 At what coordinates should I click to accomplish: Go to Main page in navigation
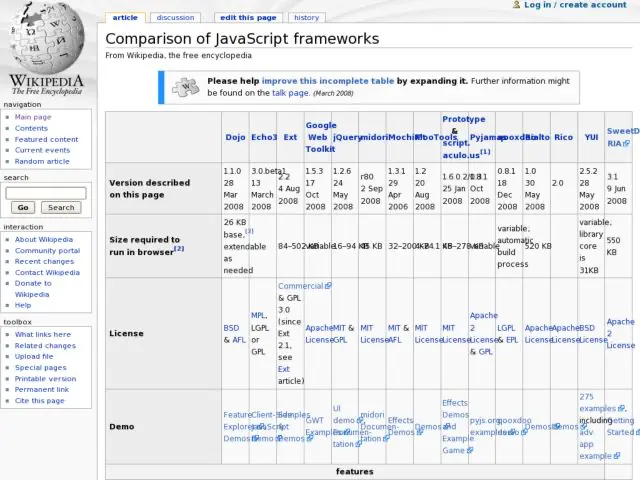coord(33,117)
